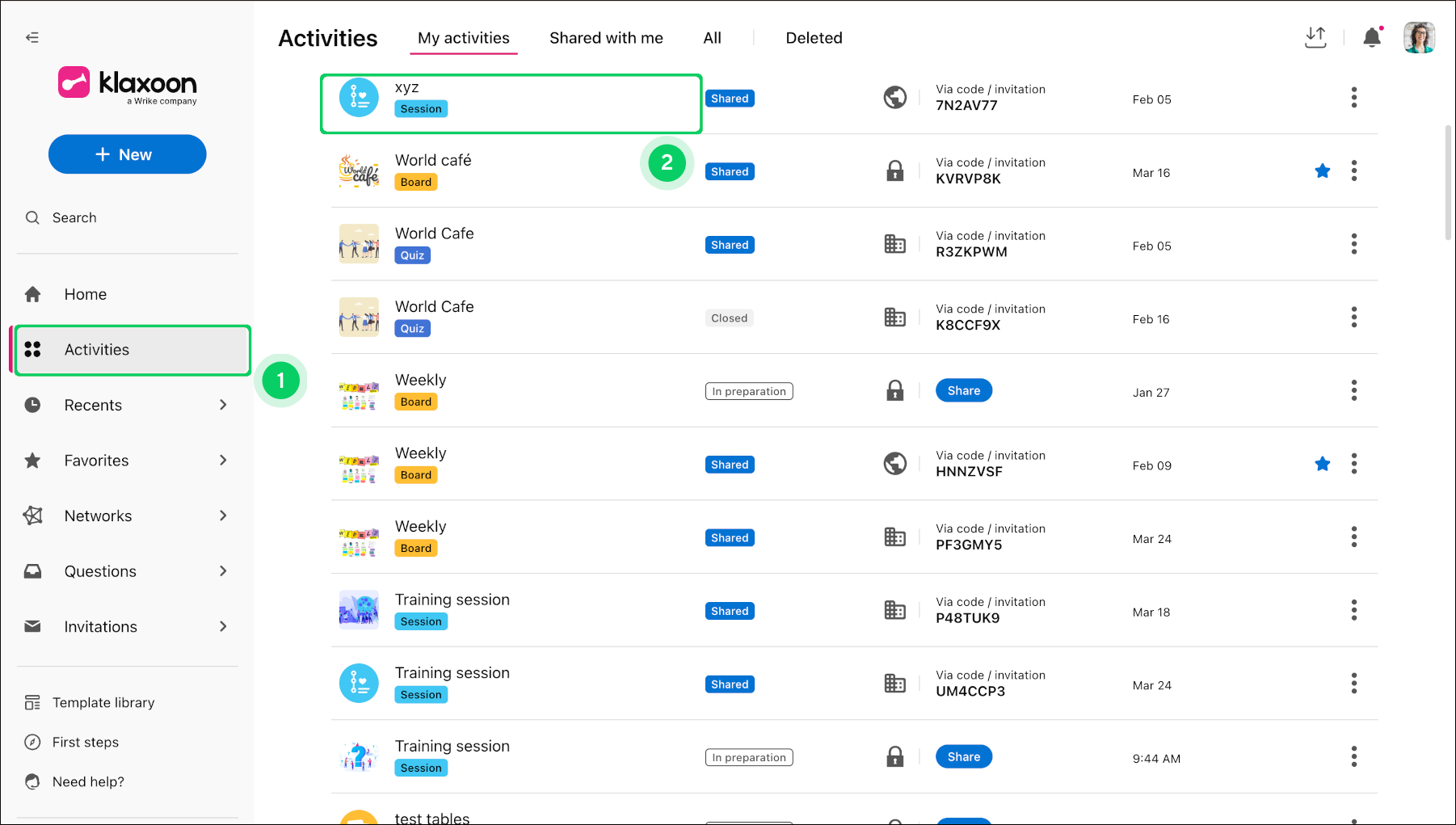1456x825 pixels.
Task: Collapse the sidebar with the arrow icon
Action: pos(32,37)
